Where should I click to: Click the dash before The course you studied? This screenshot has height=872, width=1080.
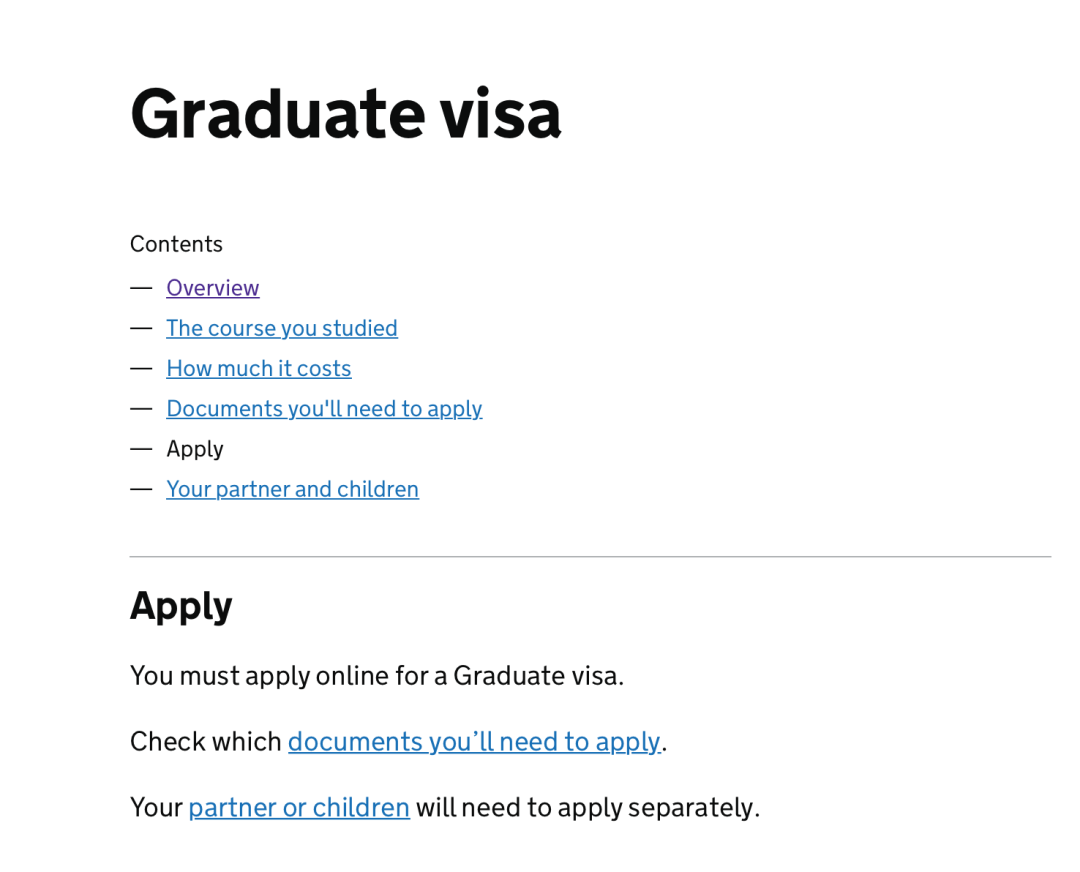click(141, 329)
